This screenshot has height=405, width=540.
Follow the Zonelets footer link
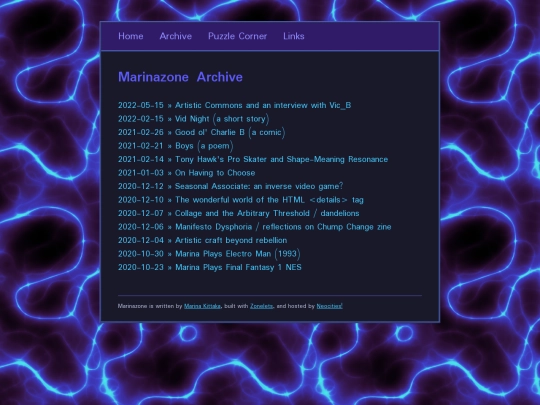[x=261, y=306]
